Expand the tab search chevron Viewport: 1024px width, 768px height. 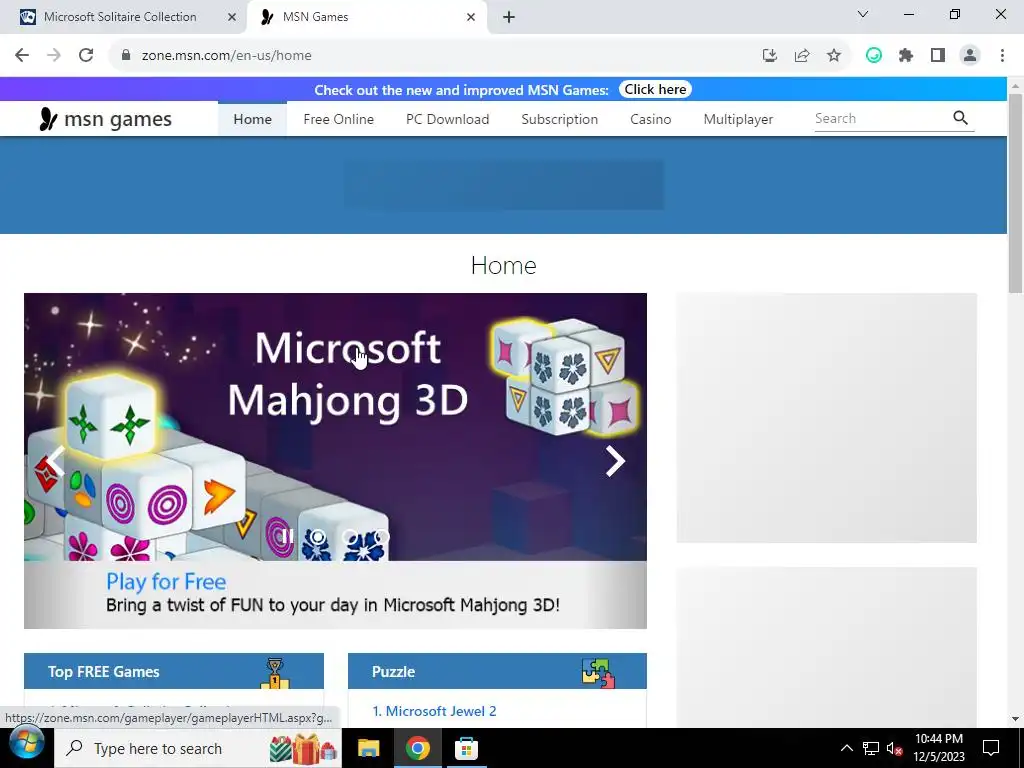(x=863, y=14)
